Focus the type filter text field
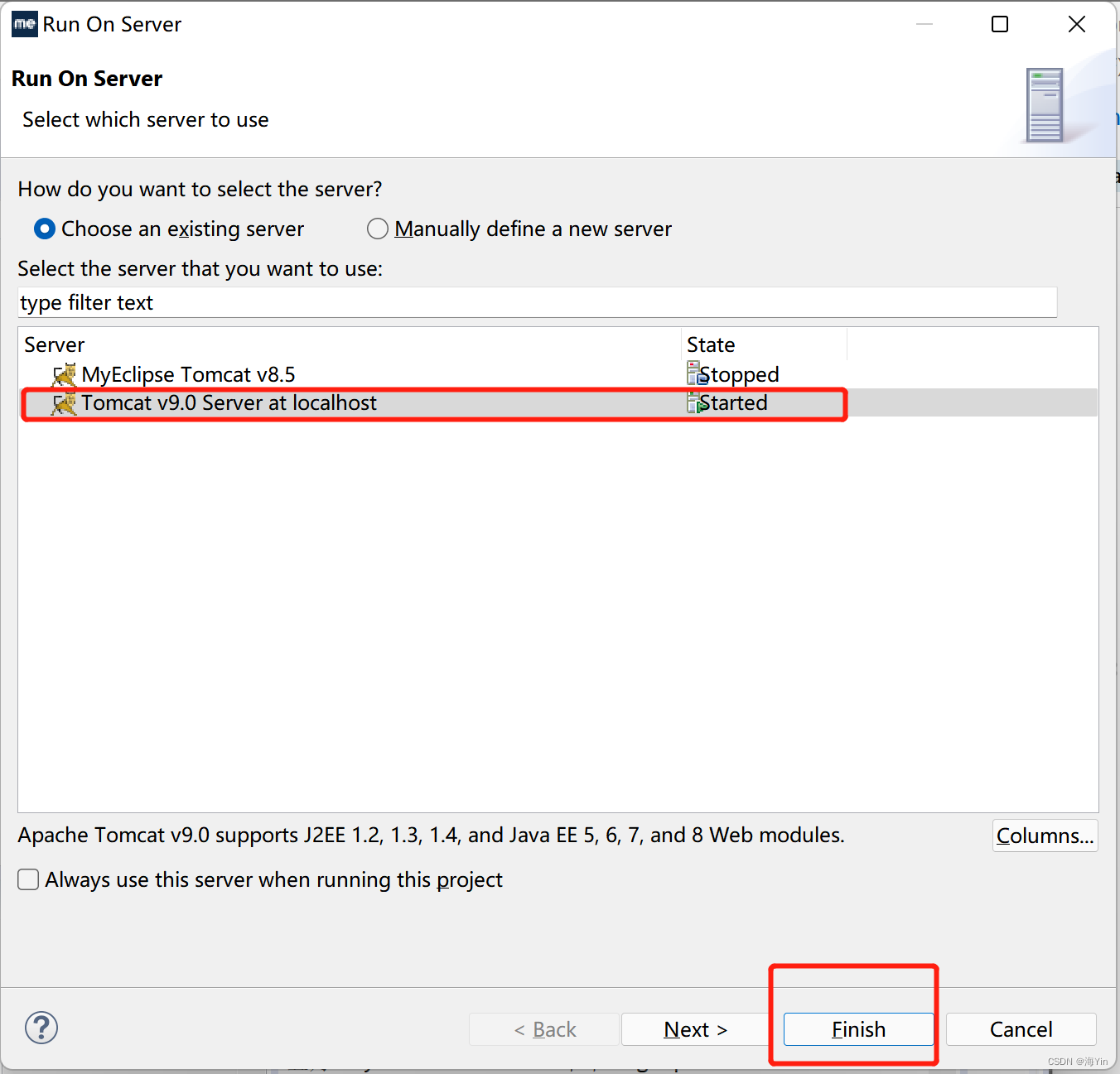 coord(538,302)
